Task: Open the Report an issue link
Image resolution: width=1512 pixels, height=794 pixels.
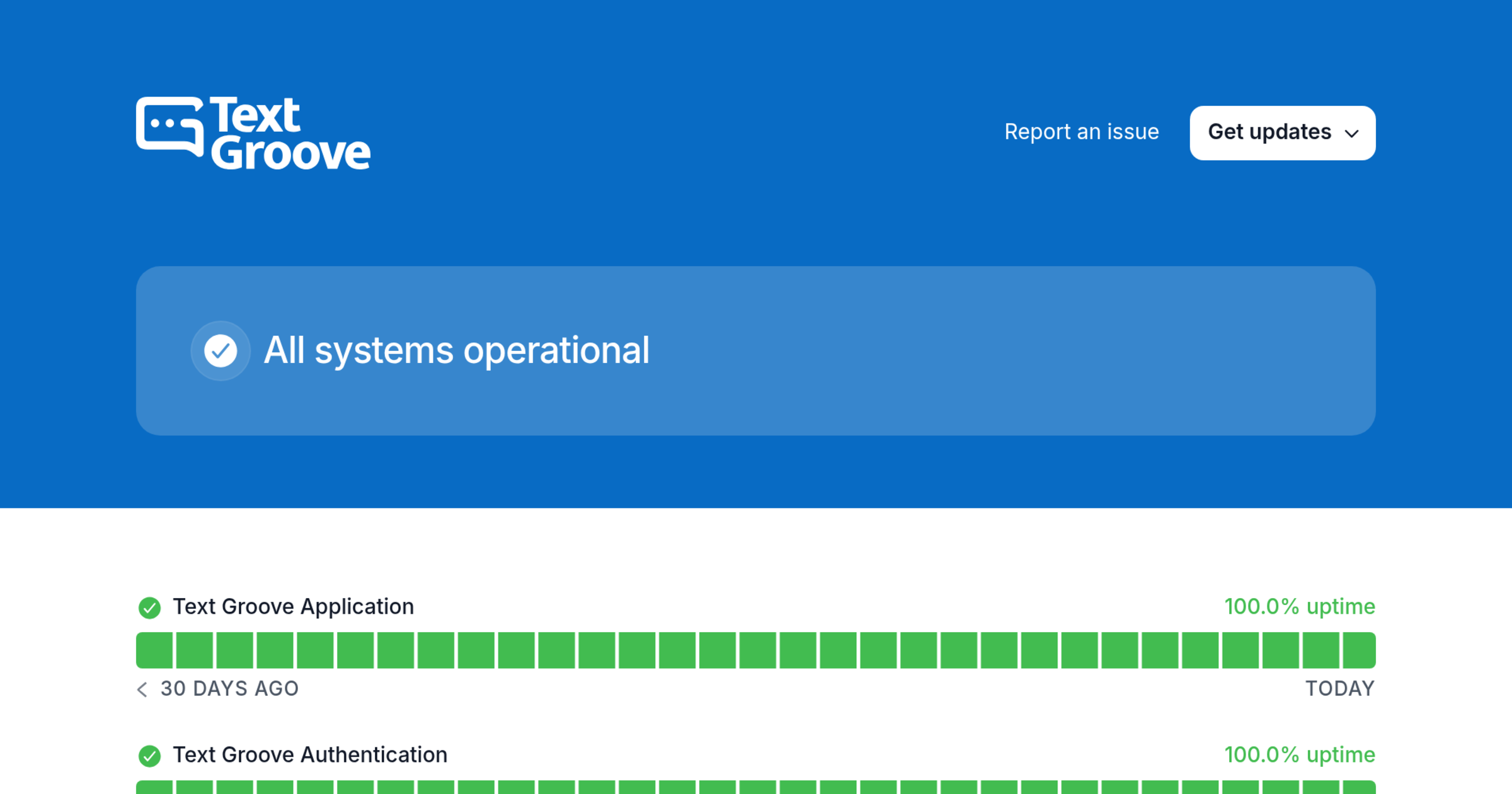Action: point(1081,132)
